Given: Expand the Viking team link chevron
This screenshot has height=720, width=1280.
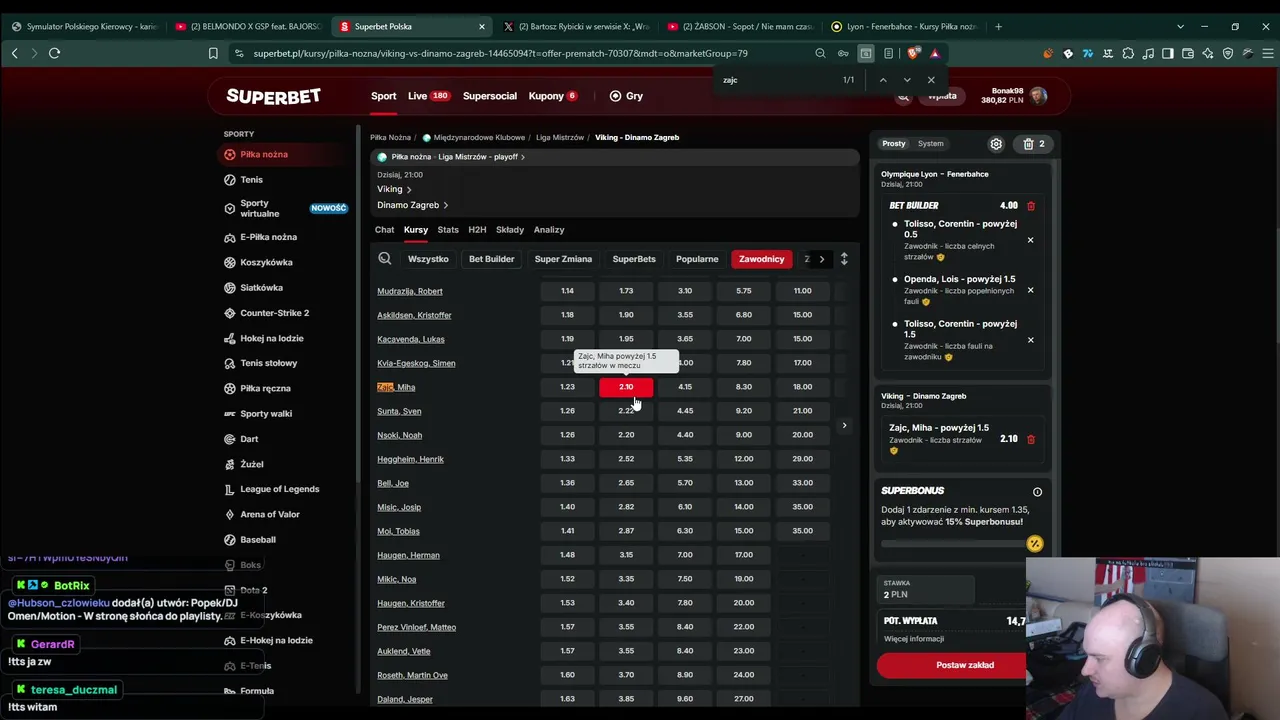Looking at the screenshot, I should pyautogui.click(x=409, y=190).
